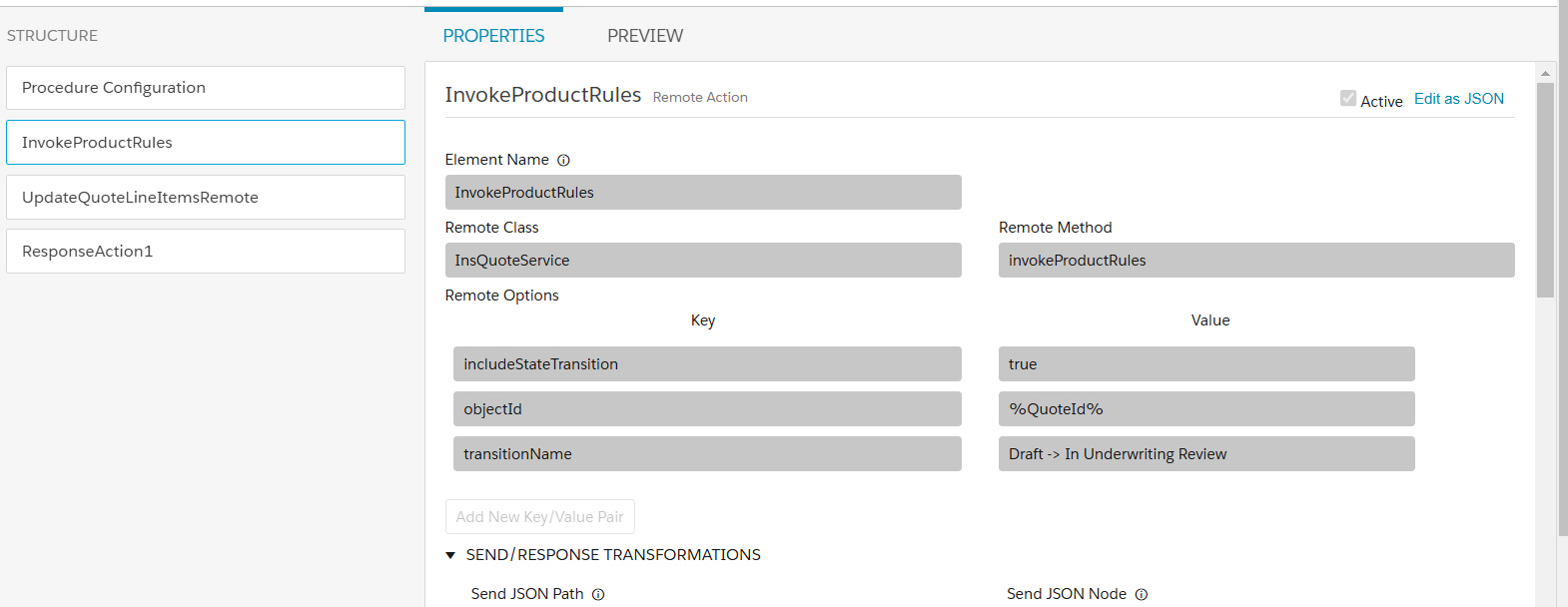Click the %QuoteId% value field
The image size is (1568, 607).
pyautogui.click(x=1205, y=409)
